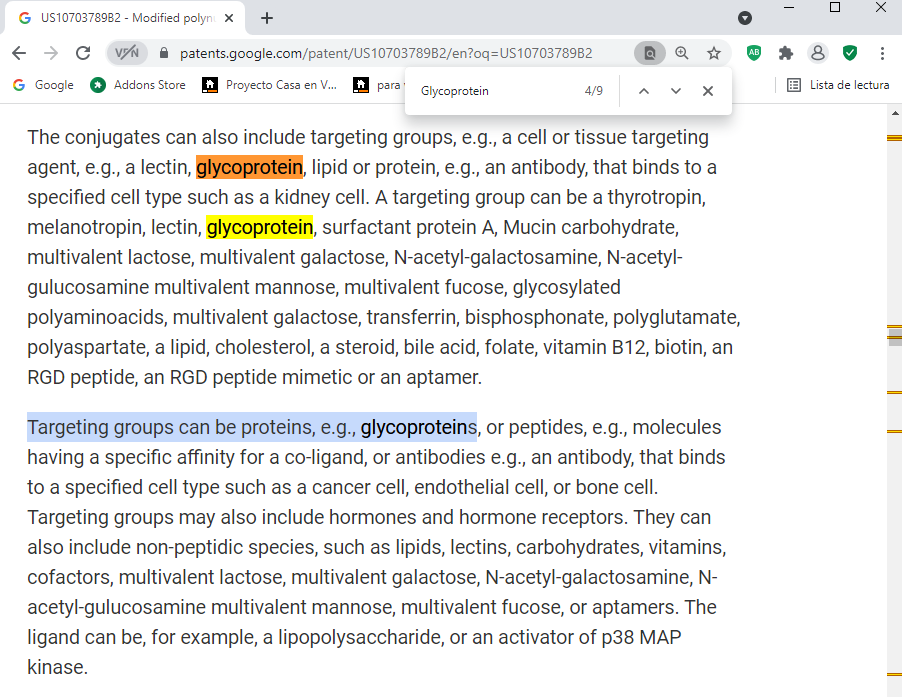Click the zoom magnifier icon in address bar
Viewport: 902px width, 697px height.
click(x=682, y=53)
